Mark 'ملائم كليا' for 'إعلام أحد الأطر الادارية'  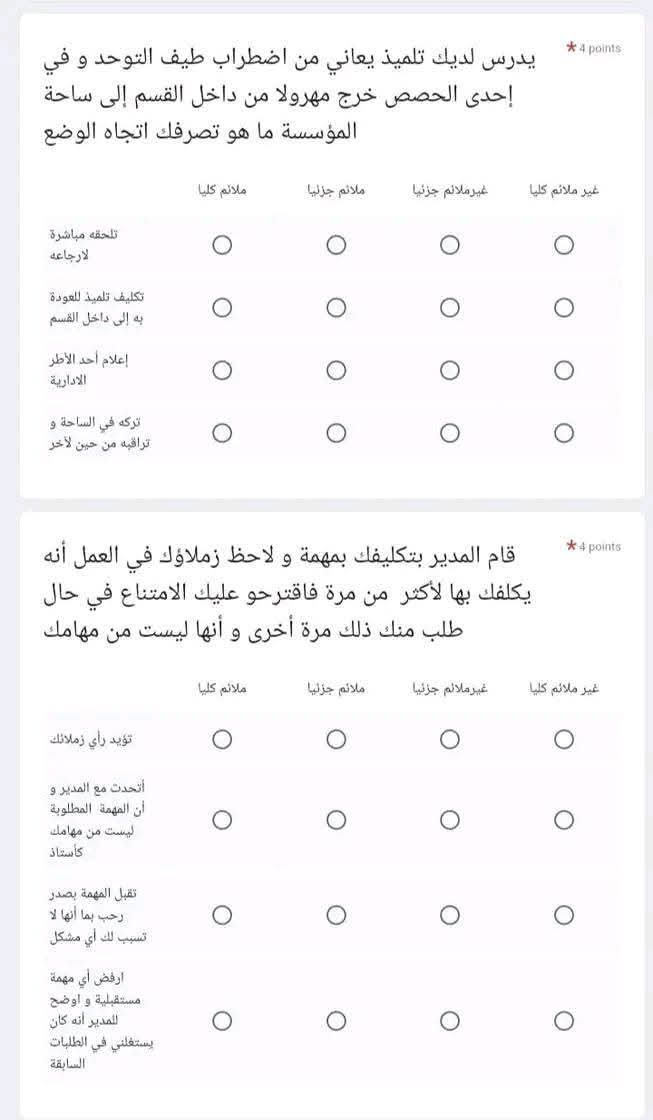coord(222,371)
